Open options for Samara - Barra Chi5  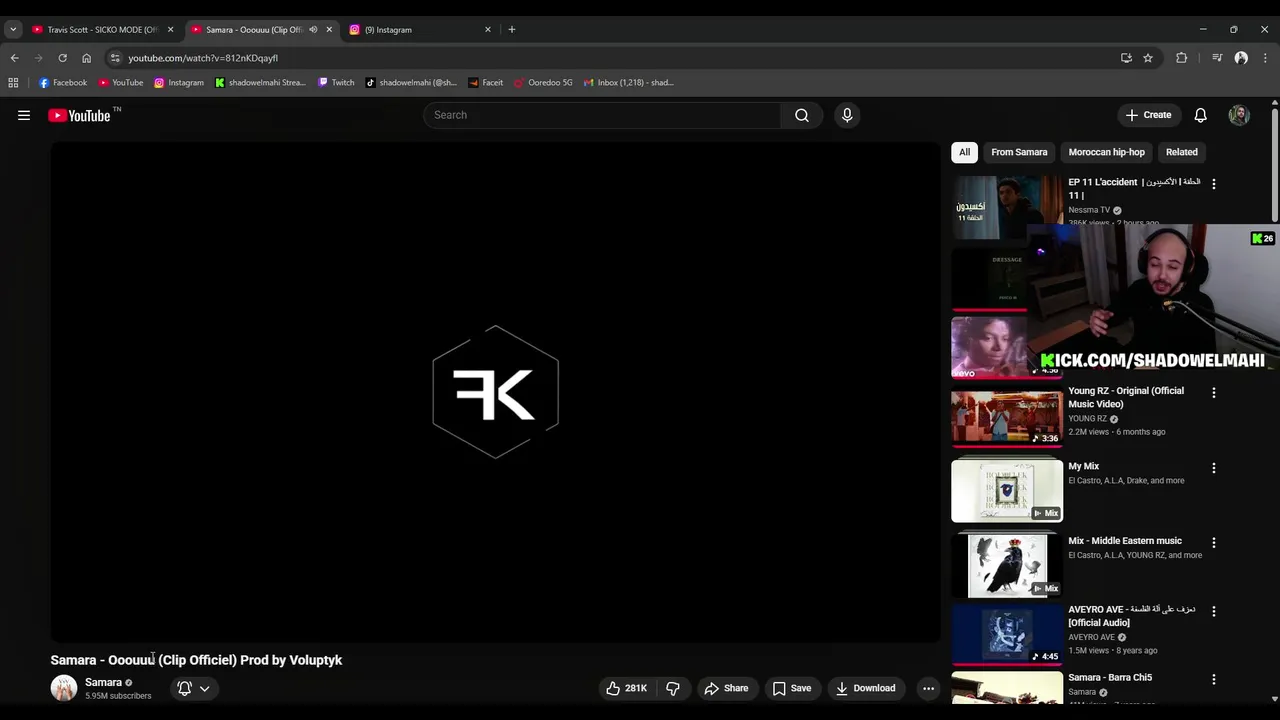1214,679
